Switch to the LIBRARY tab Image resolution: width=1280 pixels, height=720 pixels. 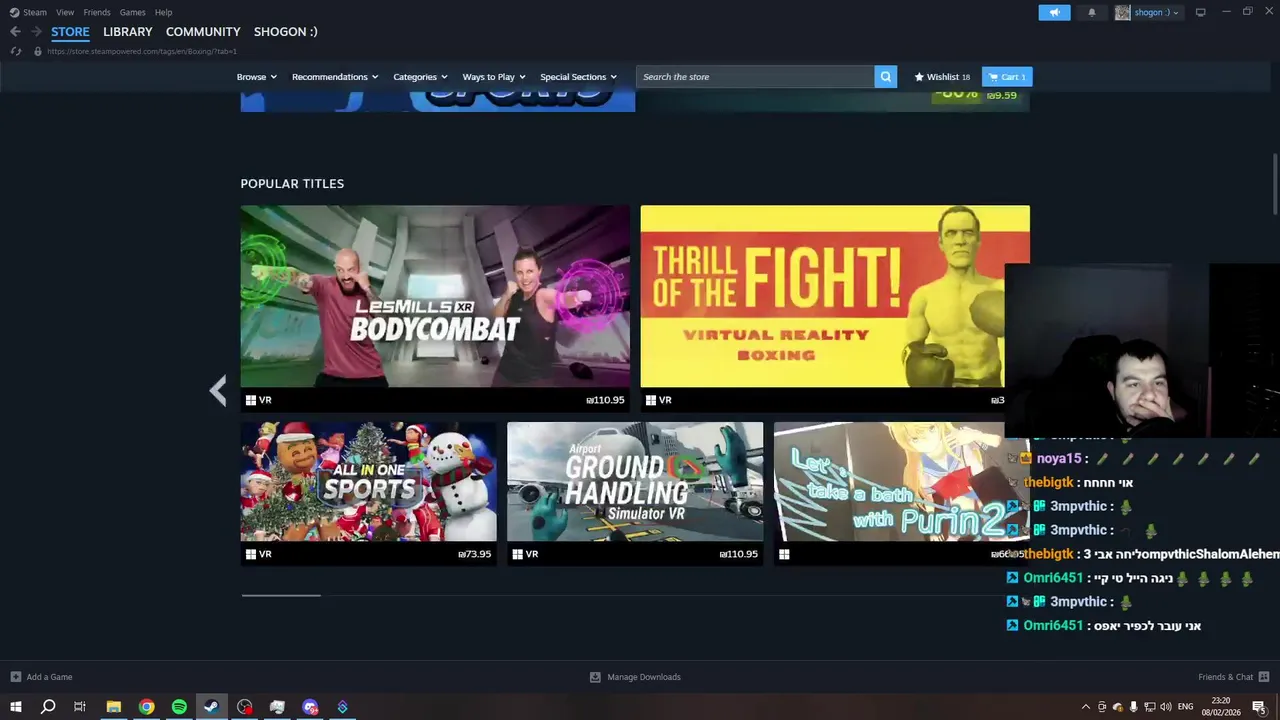[128, 32]
